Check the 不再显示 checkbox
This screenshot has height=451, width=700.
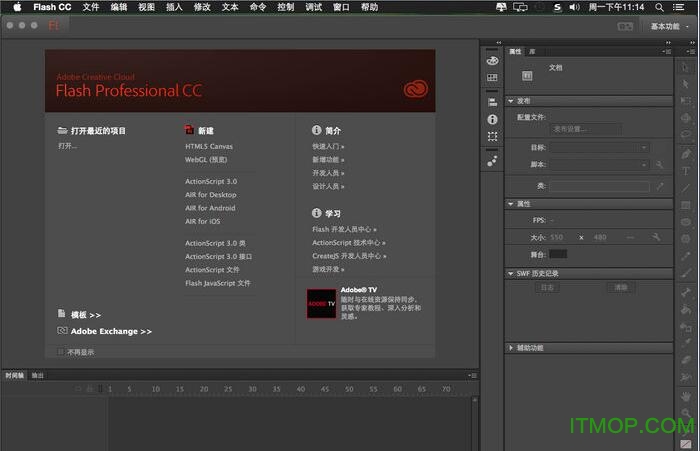60,352
